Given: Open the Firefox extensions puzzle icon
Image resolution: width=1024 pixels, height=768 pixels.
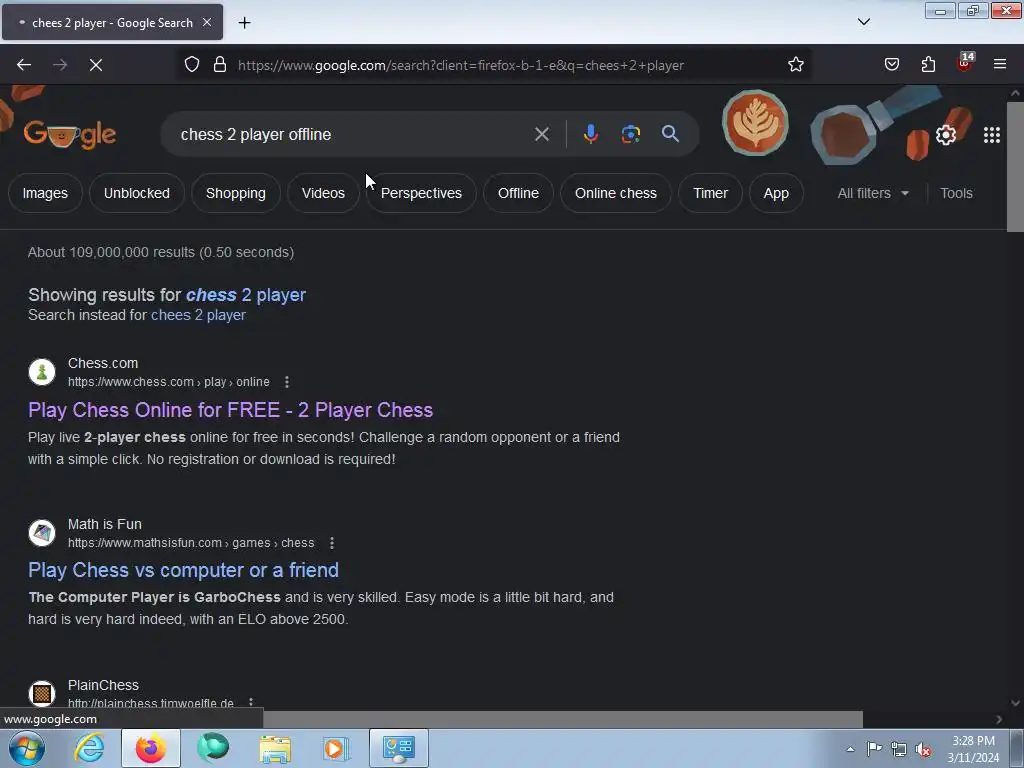Looking at the screenshot, I should pyautogui.click(x=928, y=65).
